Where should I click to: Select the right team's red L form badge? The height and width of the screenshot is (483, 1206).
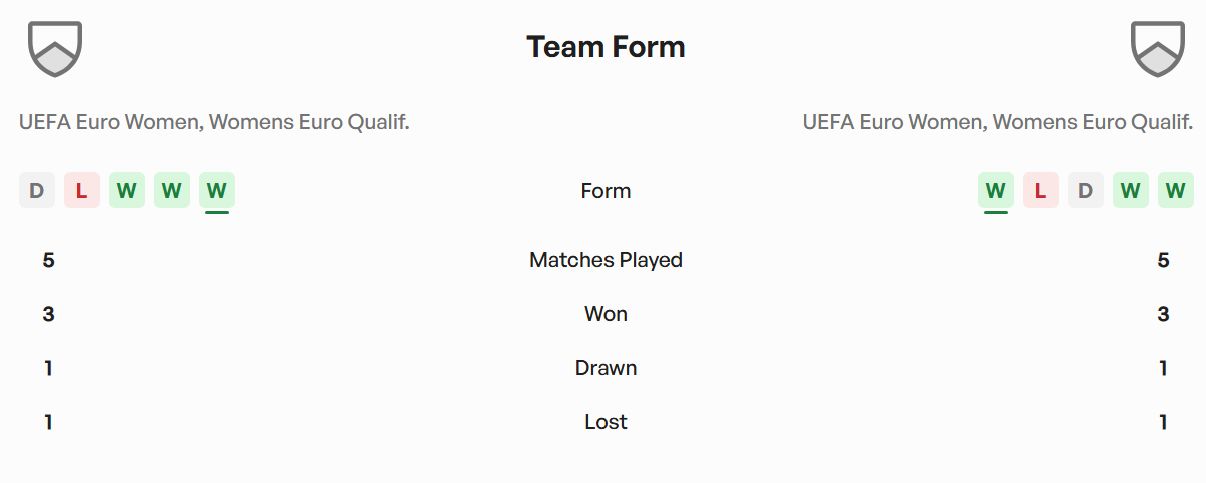[x=1041, y=190]
